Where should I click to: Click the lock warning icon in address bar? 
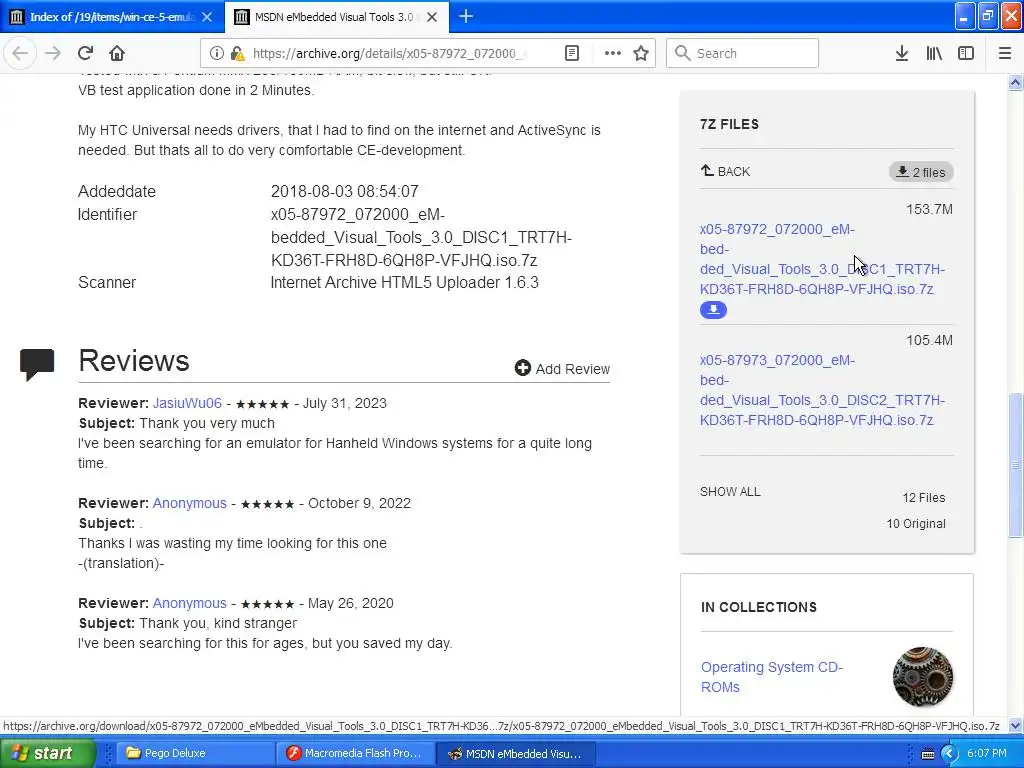pos(238,53)
